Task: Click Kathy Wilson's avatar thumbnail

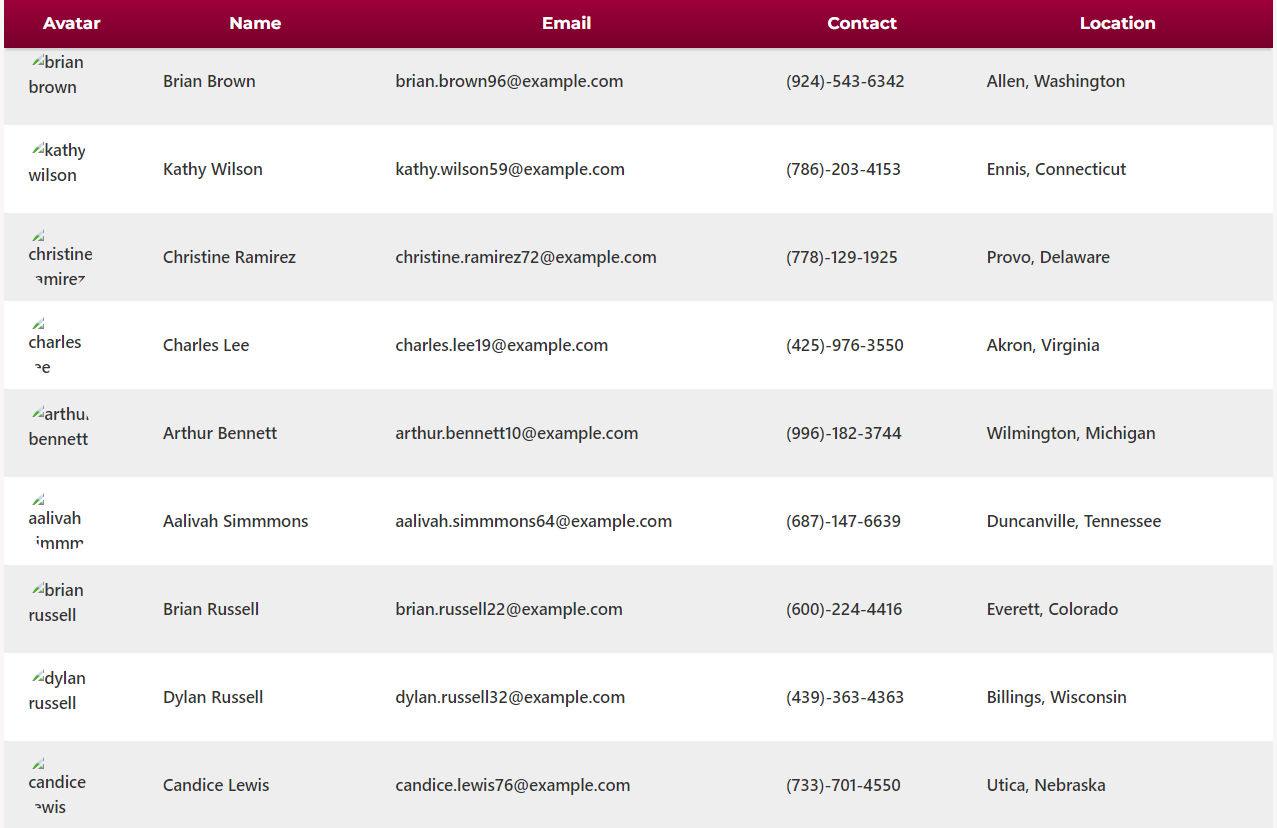Action: (59, 162)
